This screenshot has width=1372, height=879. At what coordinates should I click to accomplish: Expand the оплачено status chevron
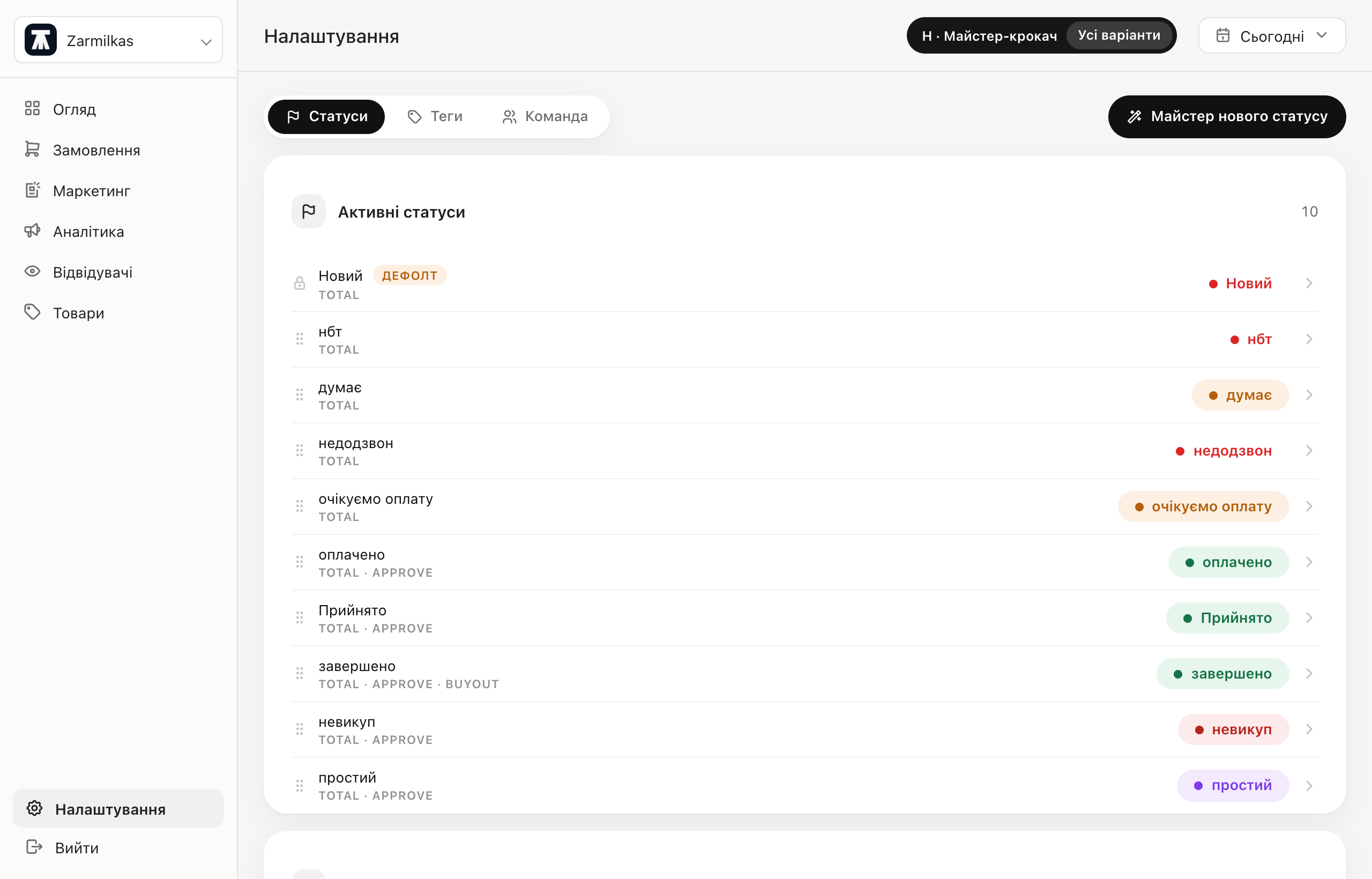pyautogui.click(x=1309, y=562)
